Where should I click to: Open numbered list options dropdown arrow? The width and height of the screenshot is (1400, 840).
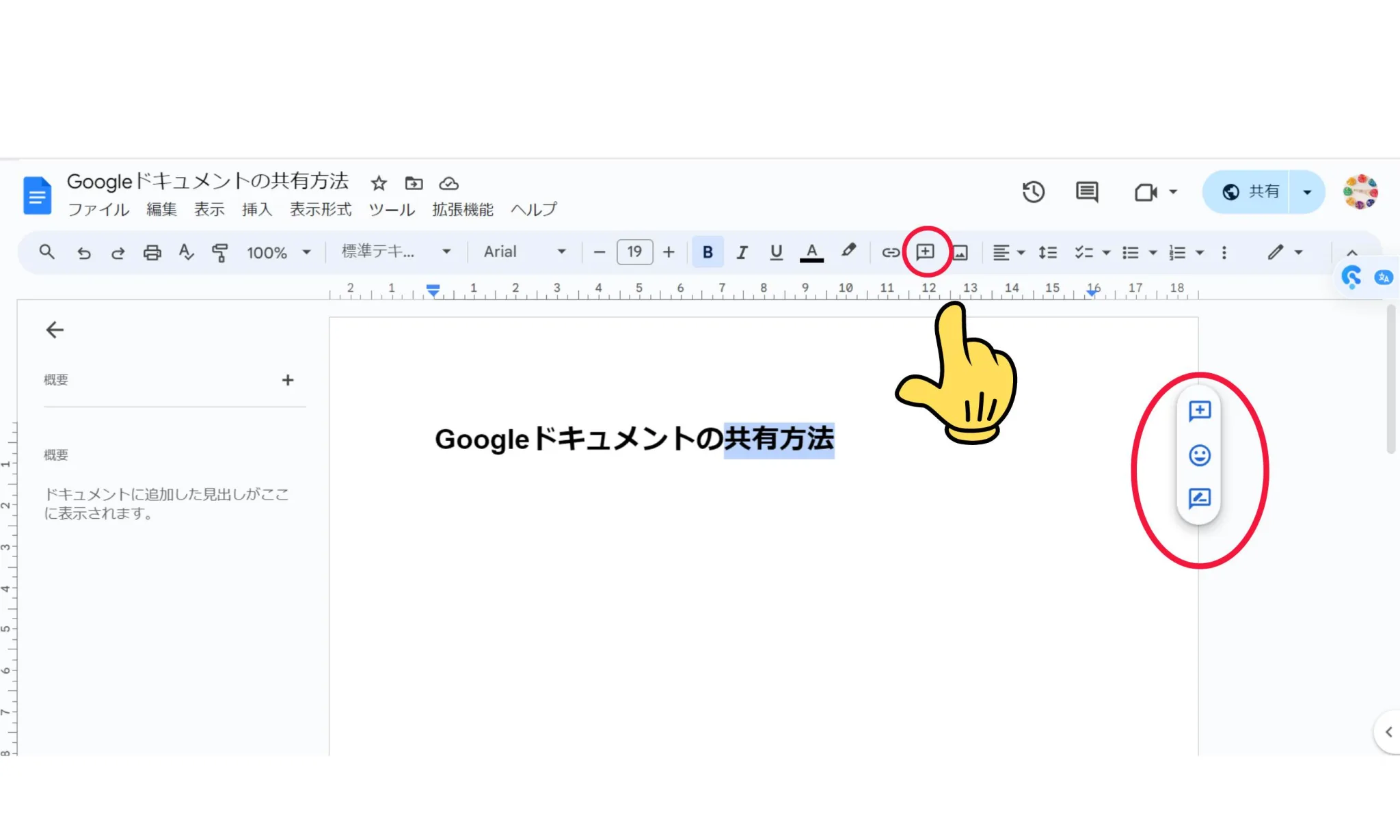click(1200, 253)
